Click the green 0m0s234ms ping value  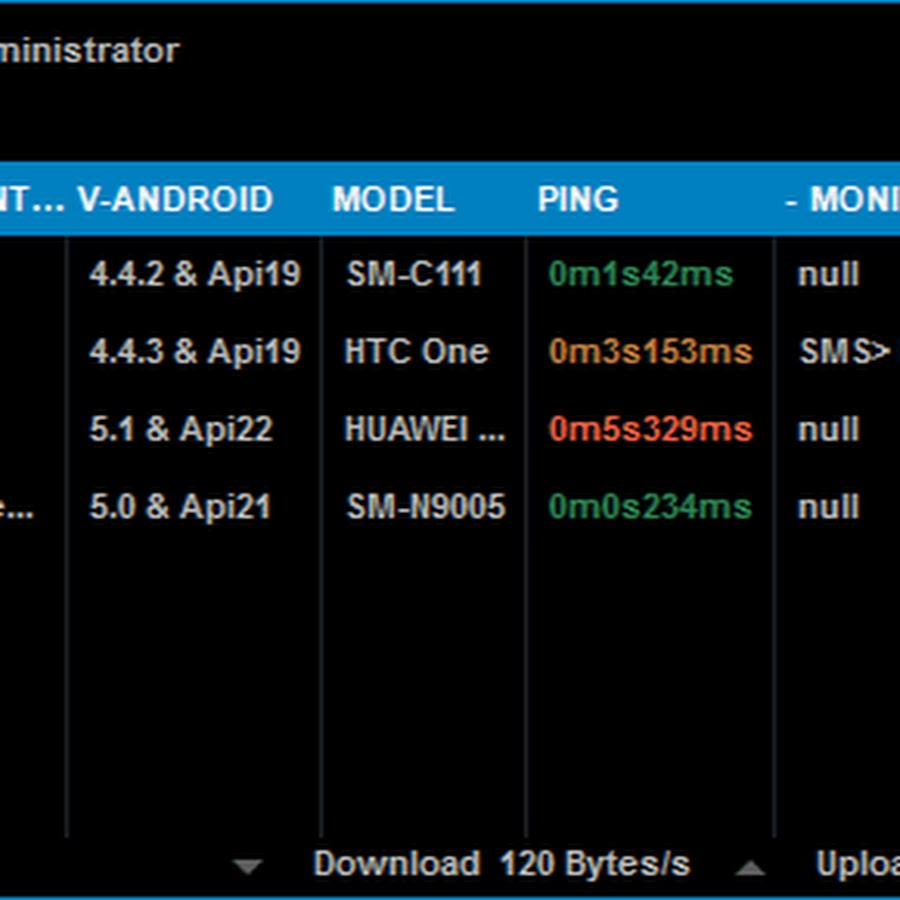(650, 506)
